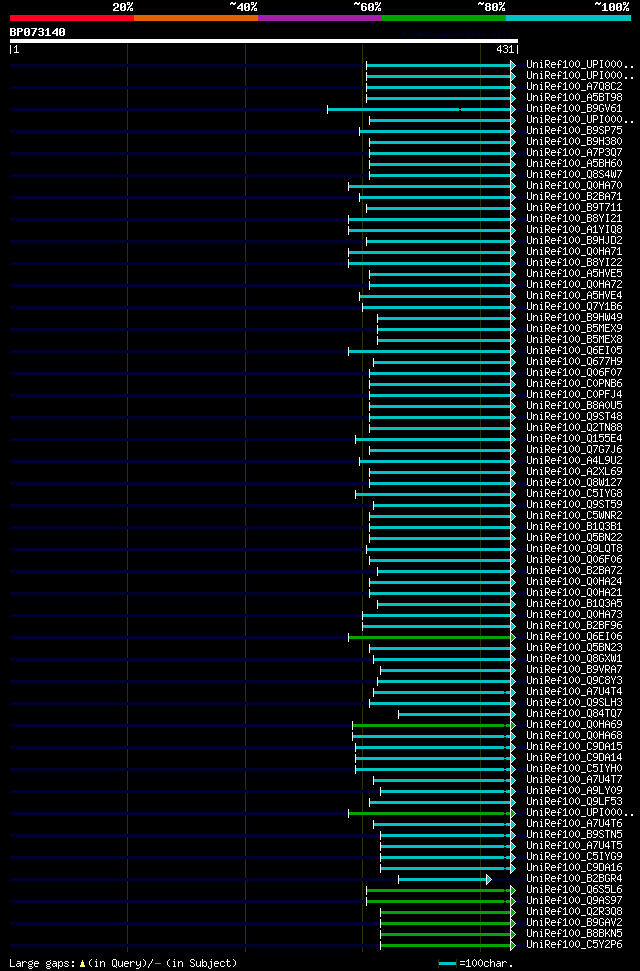Click the cyan alignment bar for B9GV61
This screenshot has height=971, width=640.
pos(421,109)
